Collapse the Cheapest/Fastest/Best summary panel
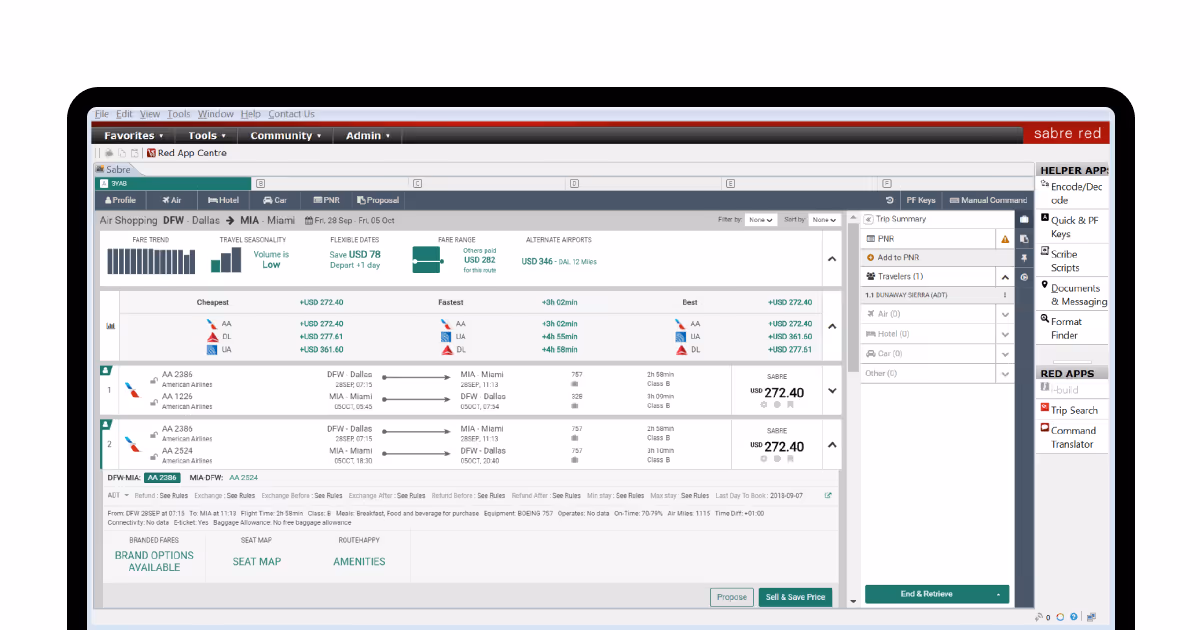The image size is (1200, 630). click(x=831, y=326)
